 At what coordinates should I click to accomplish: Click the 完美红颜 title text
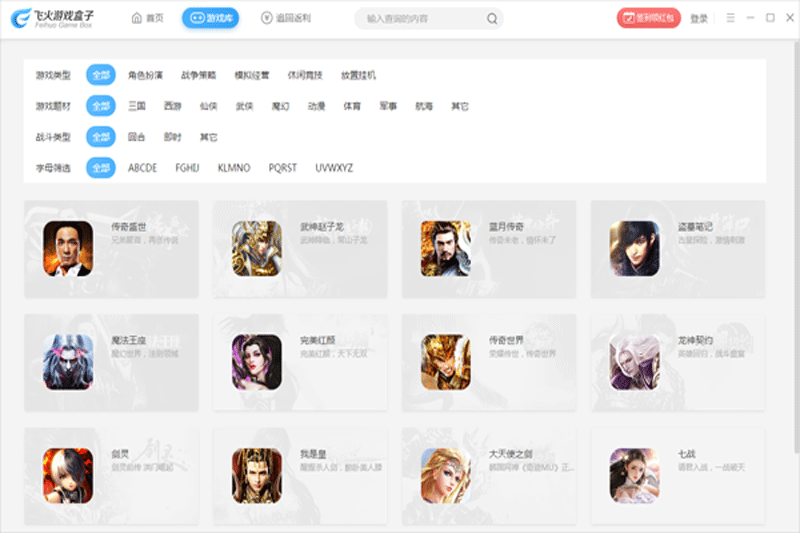(x=317, y=340)
